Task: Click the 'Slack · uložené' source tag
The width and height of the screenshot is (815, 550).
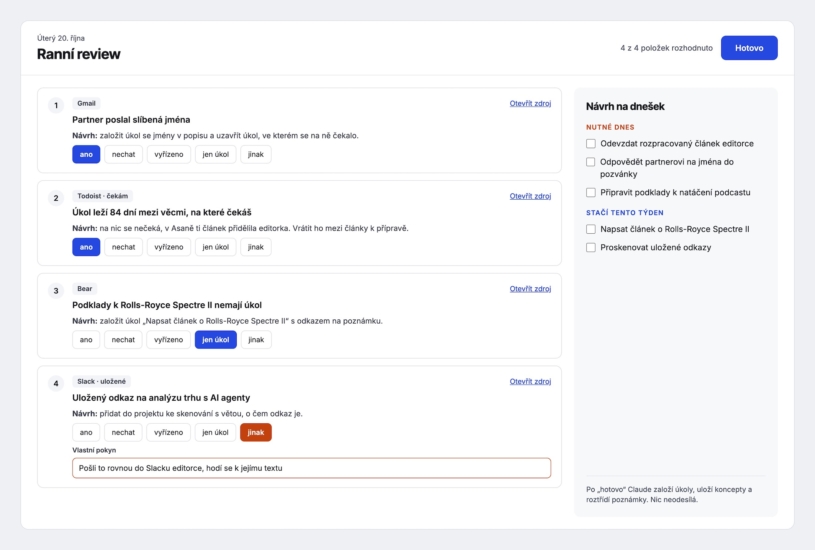Action: click(101, 381)
